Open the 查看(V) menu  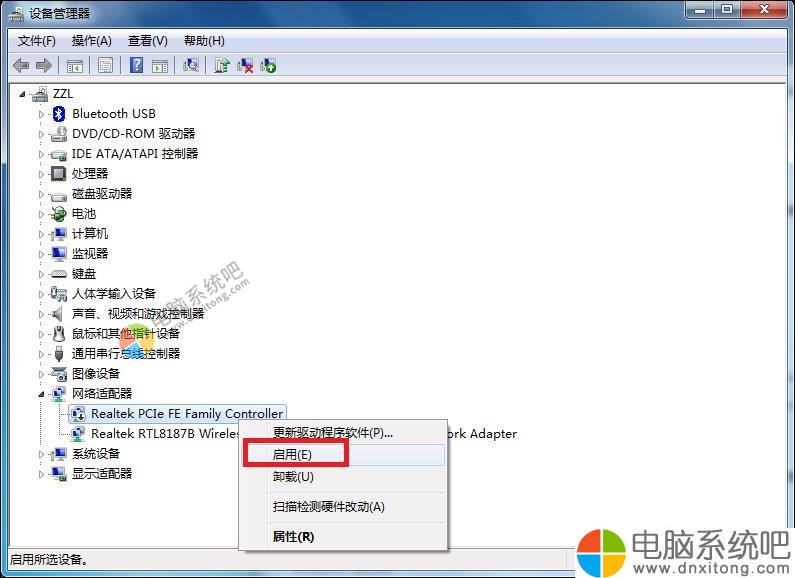[148, 41]
